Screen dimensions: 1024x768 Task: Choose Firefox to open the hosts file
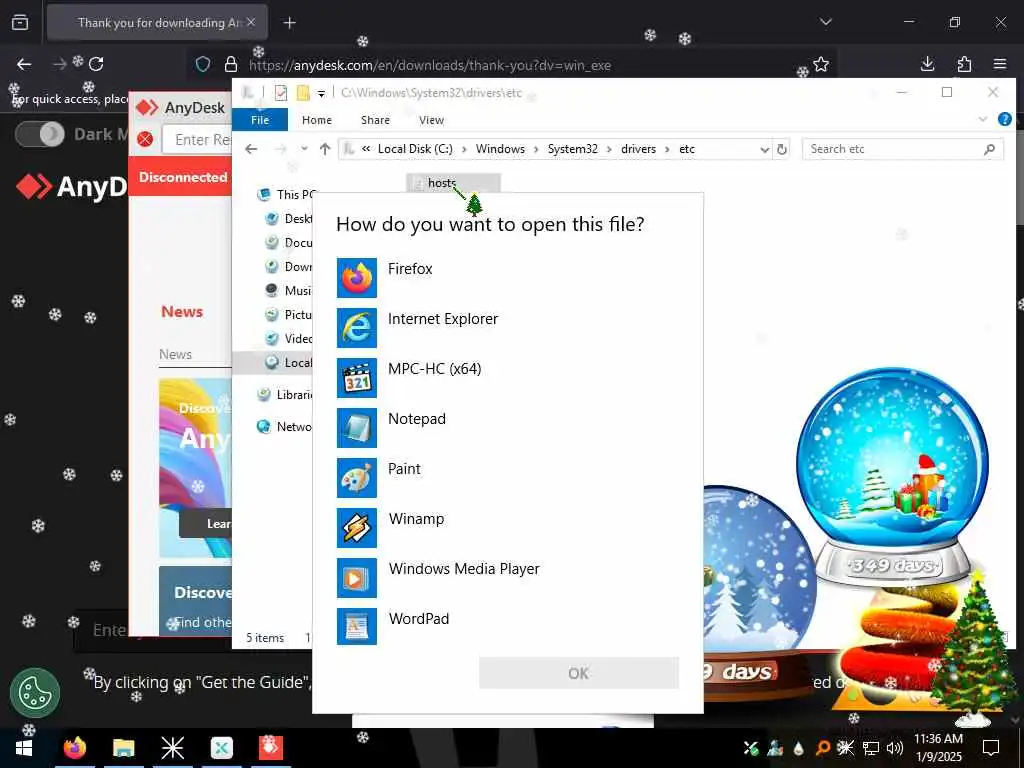click(x=507, y=278)
